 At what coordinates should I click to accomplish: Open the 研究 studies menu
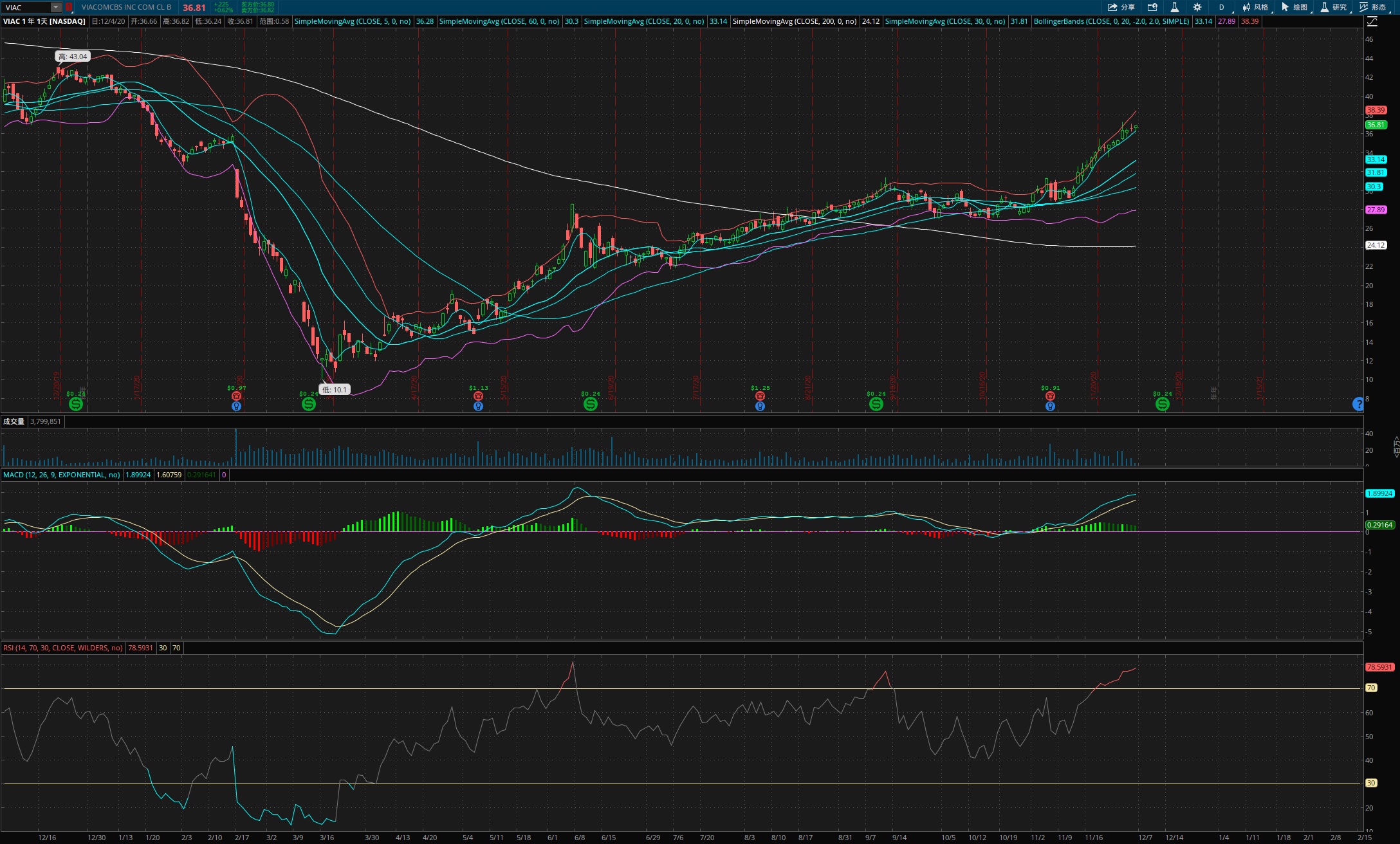click(1334, 7)
